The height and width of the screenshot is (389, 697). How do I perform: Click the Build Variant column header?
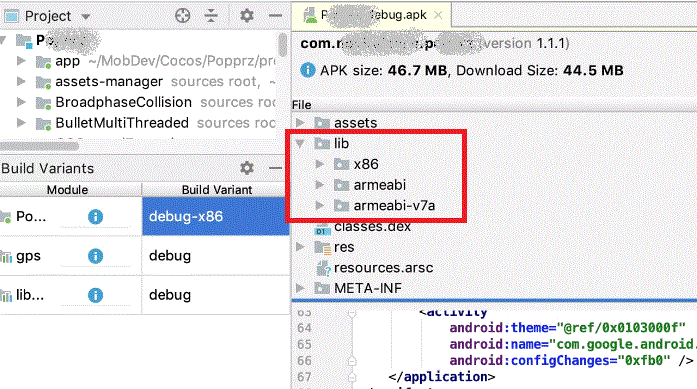pyautogui.click(x=217, y=190)
